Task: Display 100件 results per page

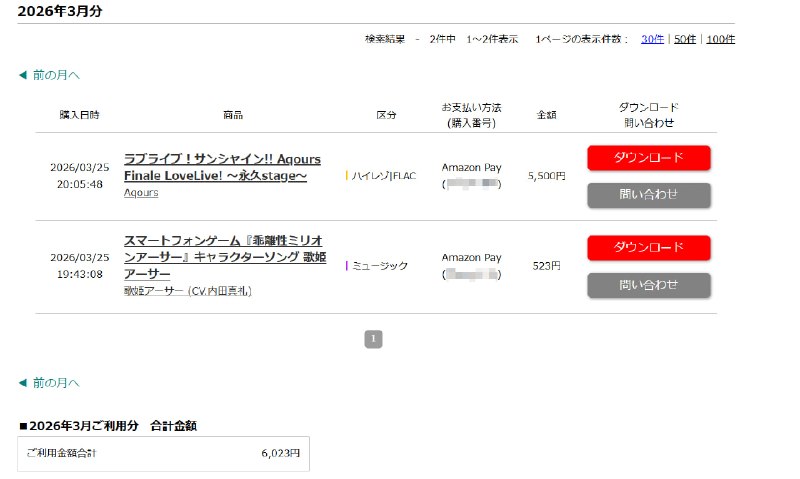Action: point(720,39)
